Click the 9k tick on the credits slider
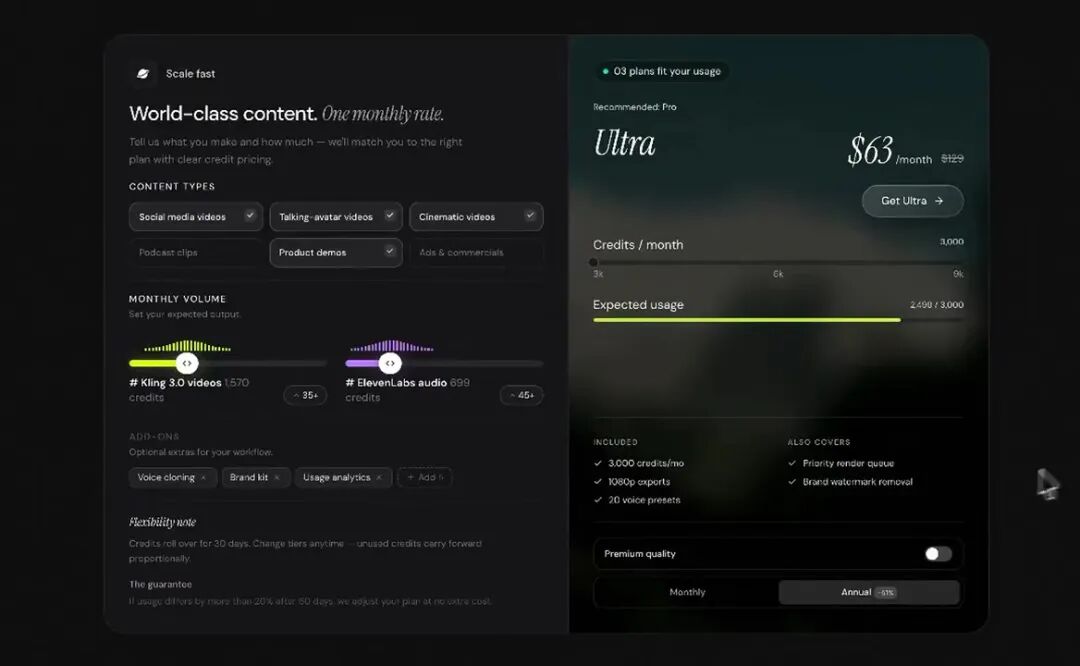This screenshot has height=666, width=1080. (x=958, y=274)
